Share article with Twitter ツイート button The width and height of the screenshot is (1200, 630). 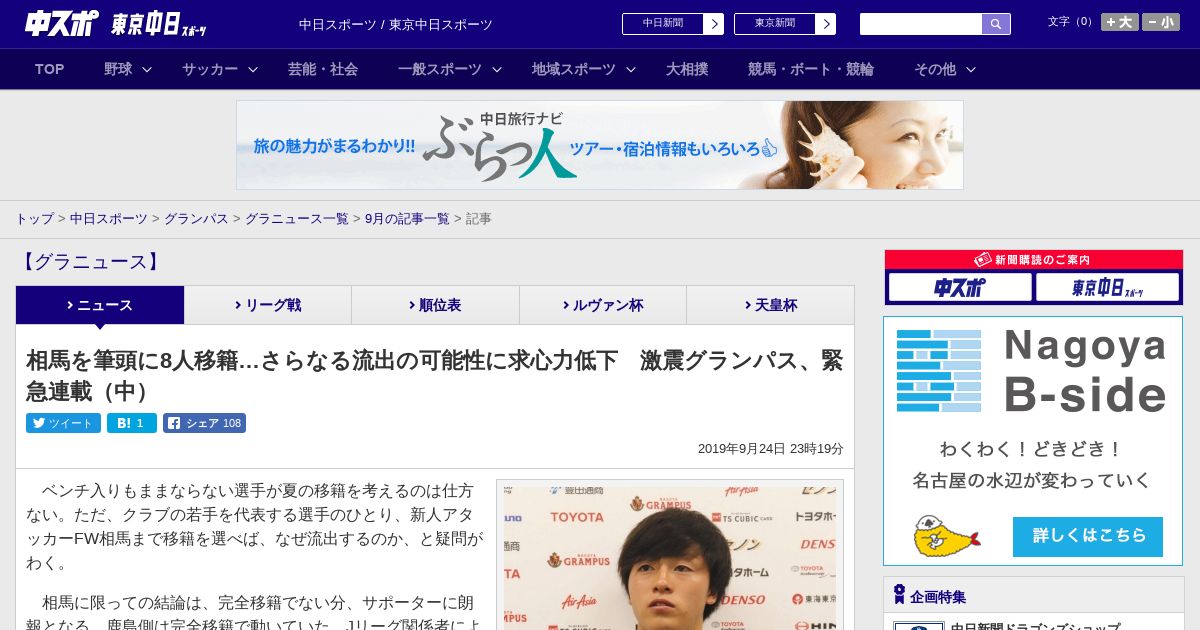pyautogui.click(x=63, y=423)
